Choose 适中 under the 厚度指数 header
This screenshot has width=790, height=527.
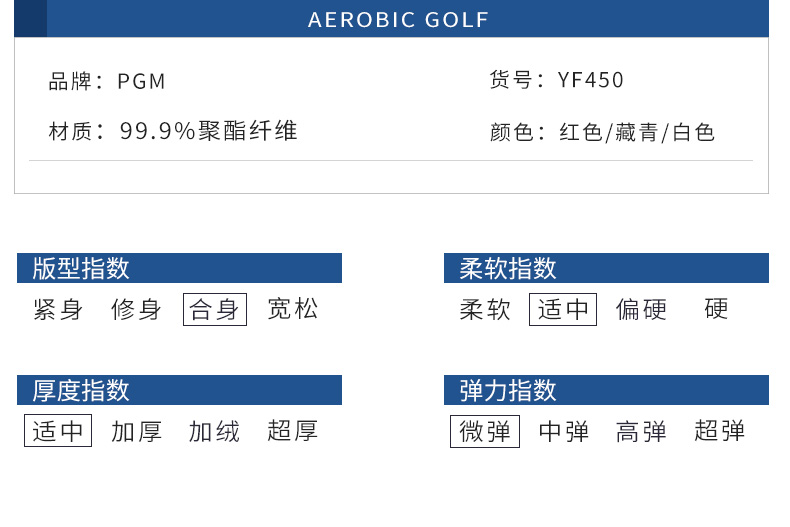click(58, 431)
